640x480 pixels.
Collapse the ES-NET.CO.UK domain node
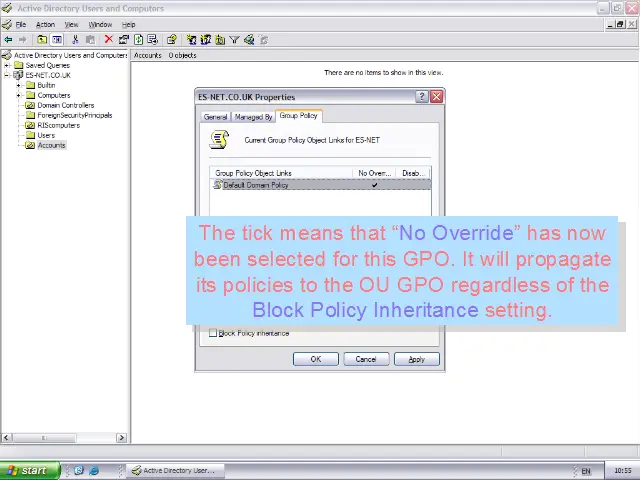pos(7,75)
